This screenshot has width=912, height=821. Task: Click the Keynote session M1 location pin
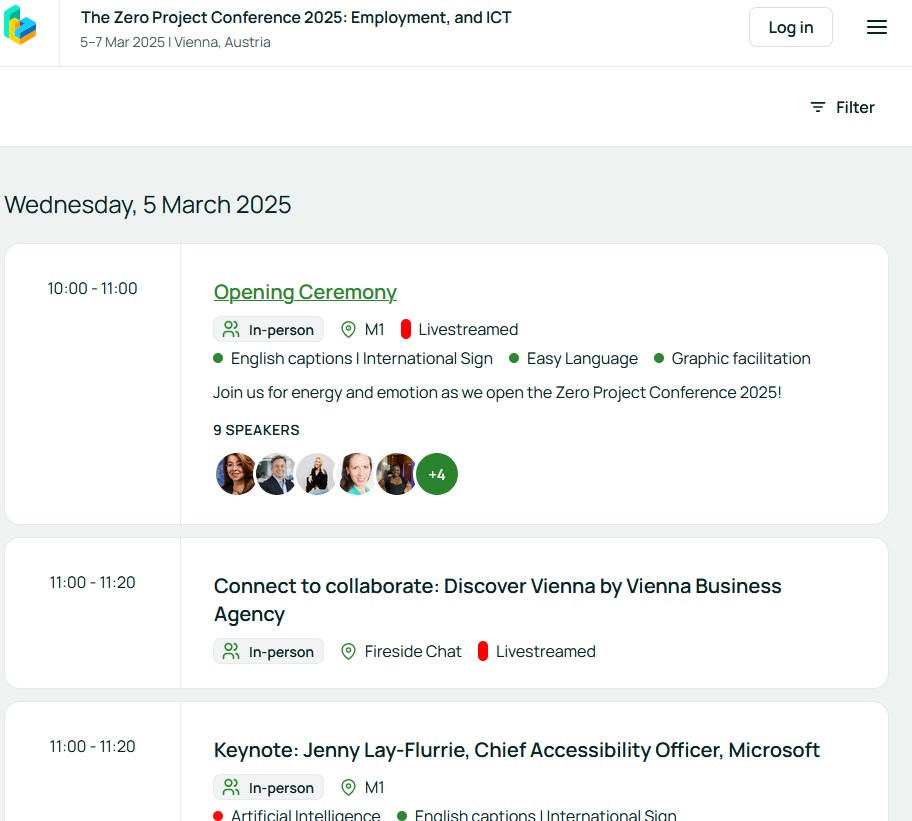(x=348, y=788)
